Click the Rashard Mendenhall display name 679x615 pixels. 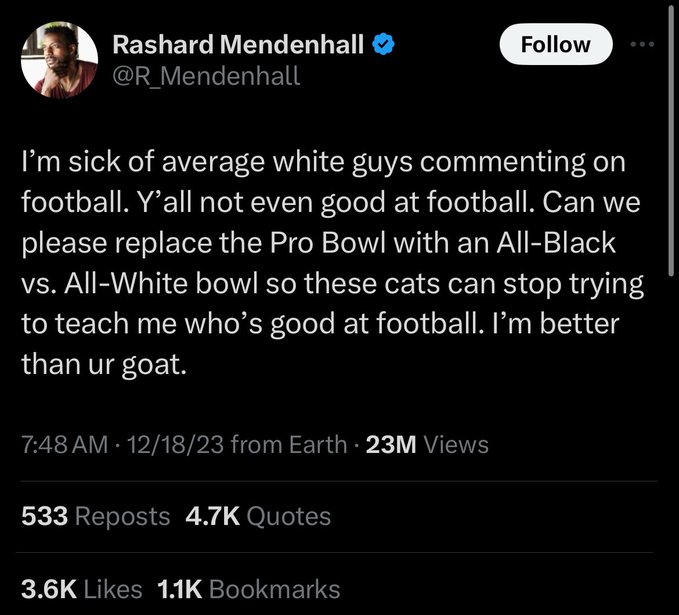[x=238, y=44]
